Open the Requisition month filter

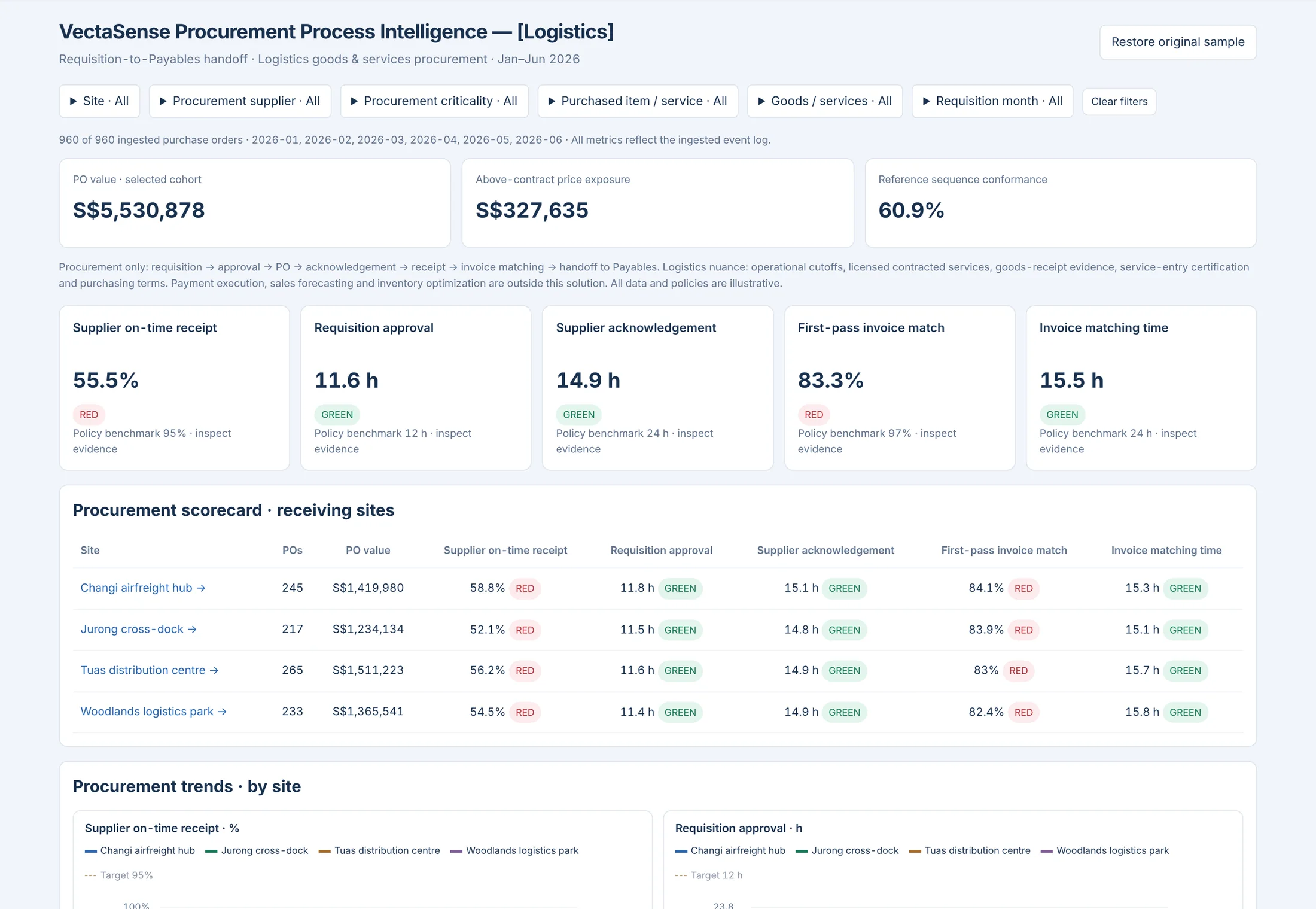point(992,101)
